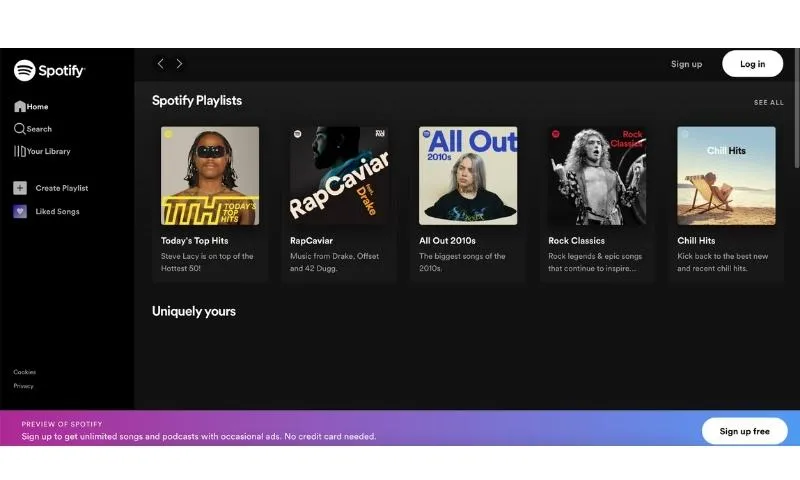Click SEE ALL for Spotify Playlists
The width and height of the screenshot is (800, 480).
coord(768,103)
